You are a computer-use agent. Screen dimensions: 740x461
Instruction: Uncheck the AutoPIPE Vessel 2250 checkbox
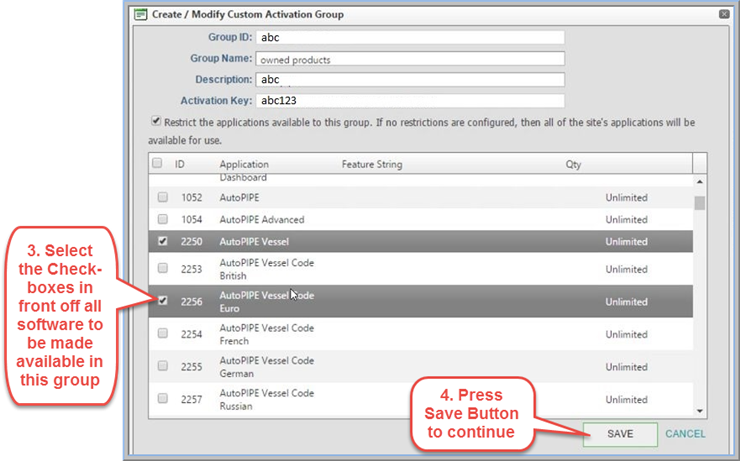tap(162, 241)
